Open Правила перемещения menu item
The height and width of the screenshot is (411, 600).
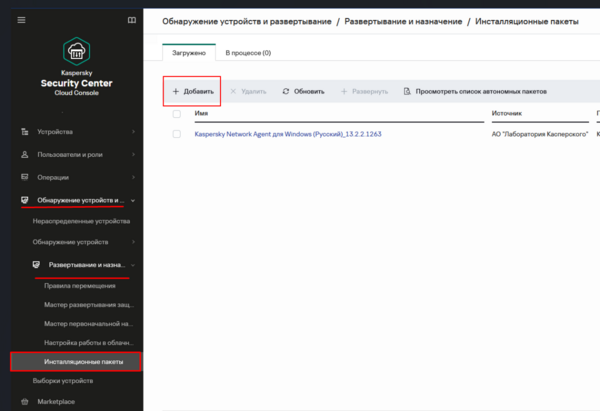(x=80, y=286)
